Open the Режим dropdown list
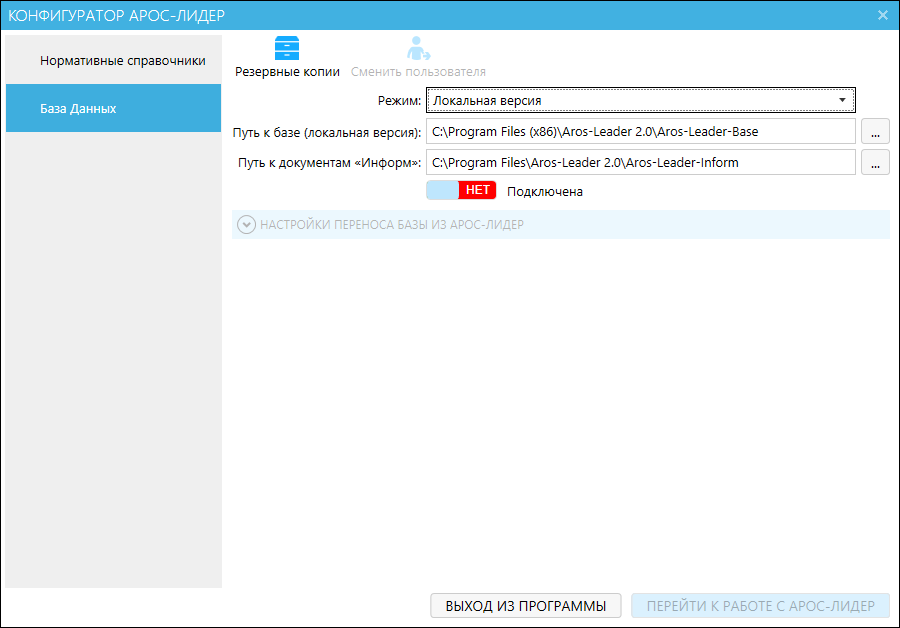This screenshot has height=628, width=900. (x=641, y=100)
